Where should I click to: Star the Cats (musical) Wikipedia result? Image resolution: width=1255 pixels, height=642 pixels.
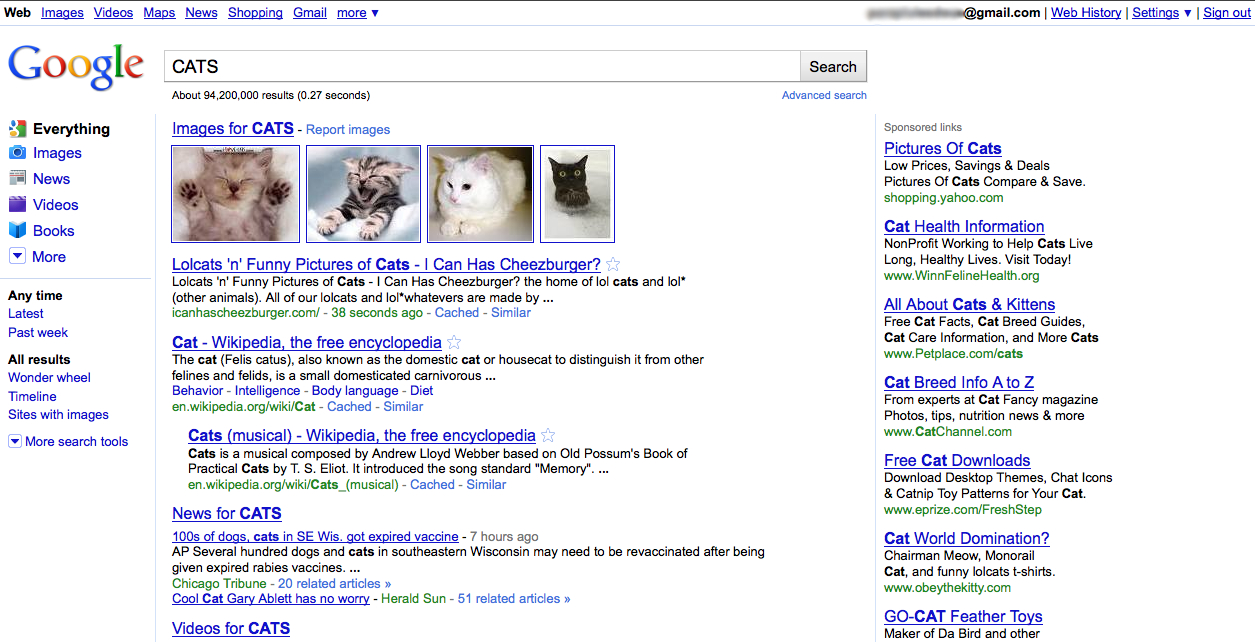tap(548, 436)
